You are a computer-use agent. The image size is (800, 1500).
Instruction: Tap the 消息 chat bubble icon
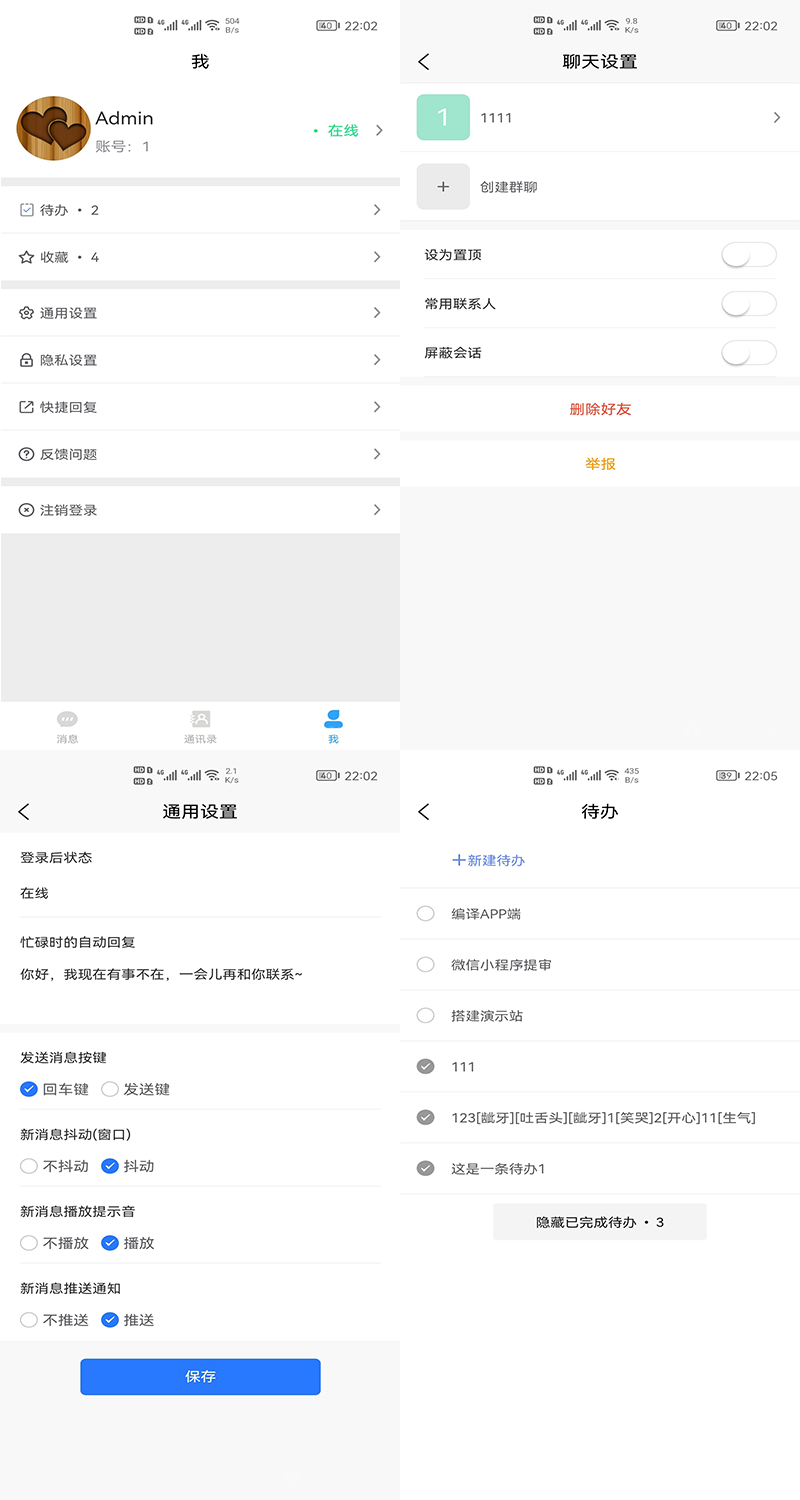(x=67, y=719)
